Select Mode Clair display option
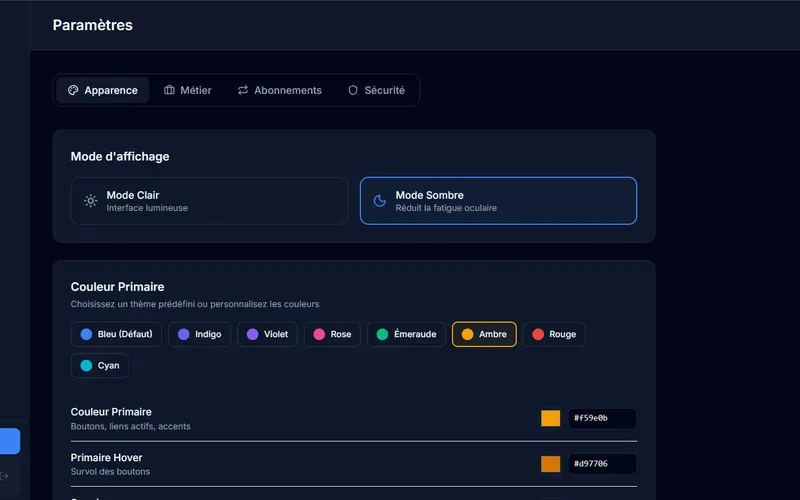Screen dimensions: 800x500 pos(209,201)
